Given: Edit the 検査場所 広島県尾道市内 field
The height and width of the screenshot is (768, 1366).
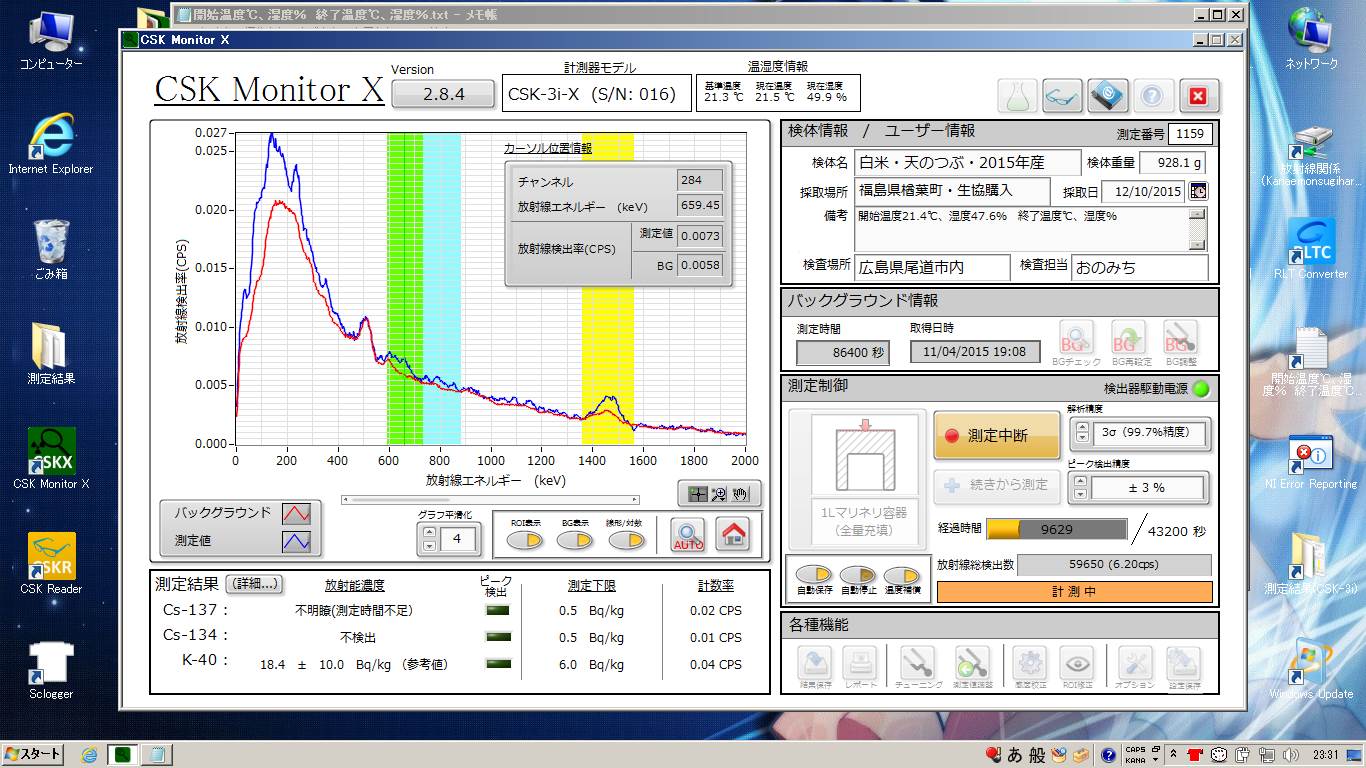Looking at the screenshot, I should [x=931, y=267].
